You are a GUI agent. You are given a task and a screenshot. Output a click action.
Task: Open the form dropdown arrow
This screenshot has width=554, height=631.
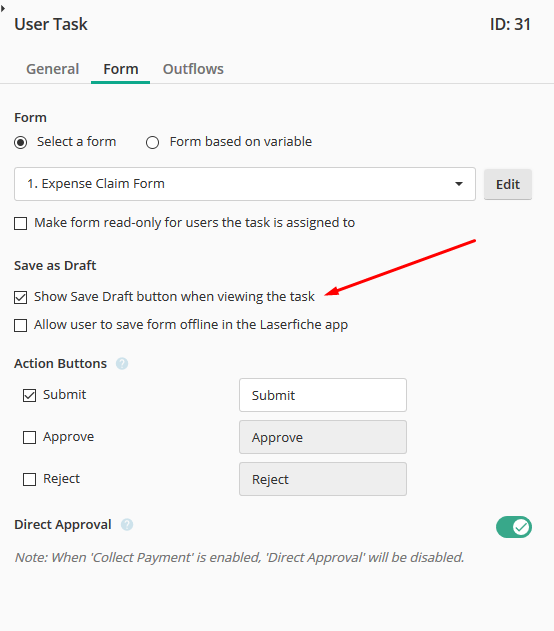point(459,184)
